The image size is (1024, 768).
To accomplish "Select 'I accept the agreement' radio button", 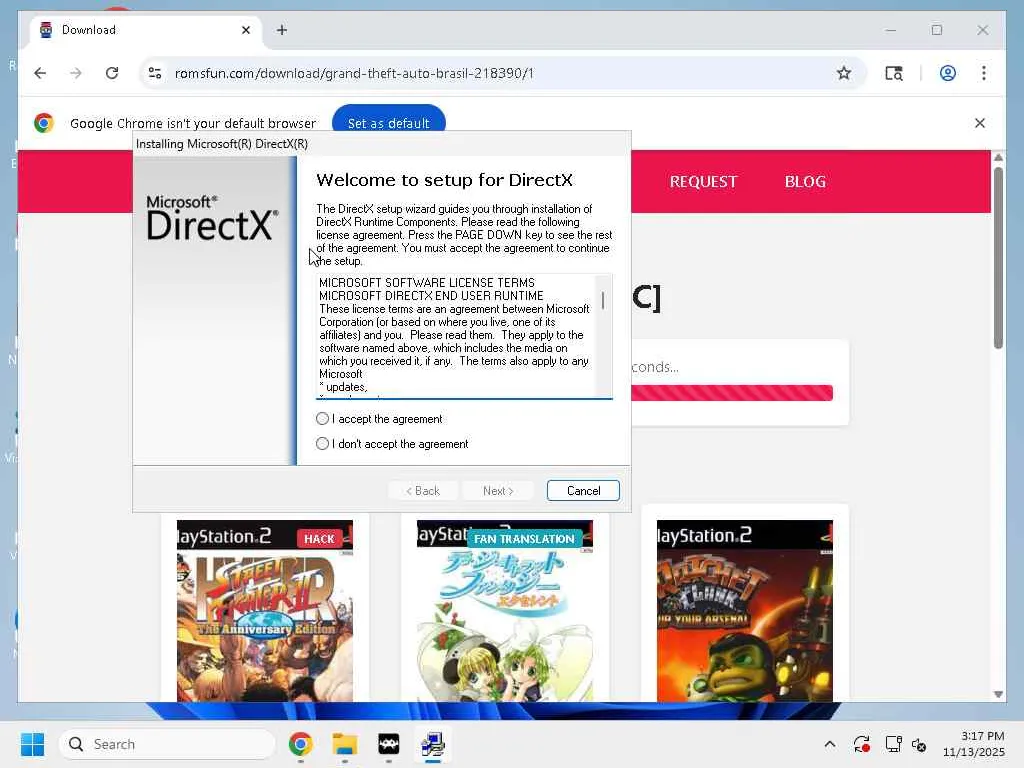I will tap(322, 419).
